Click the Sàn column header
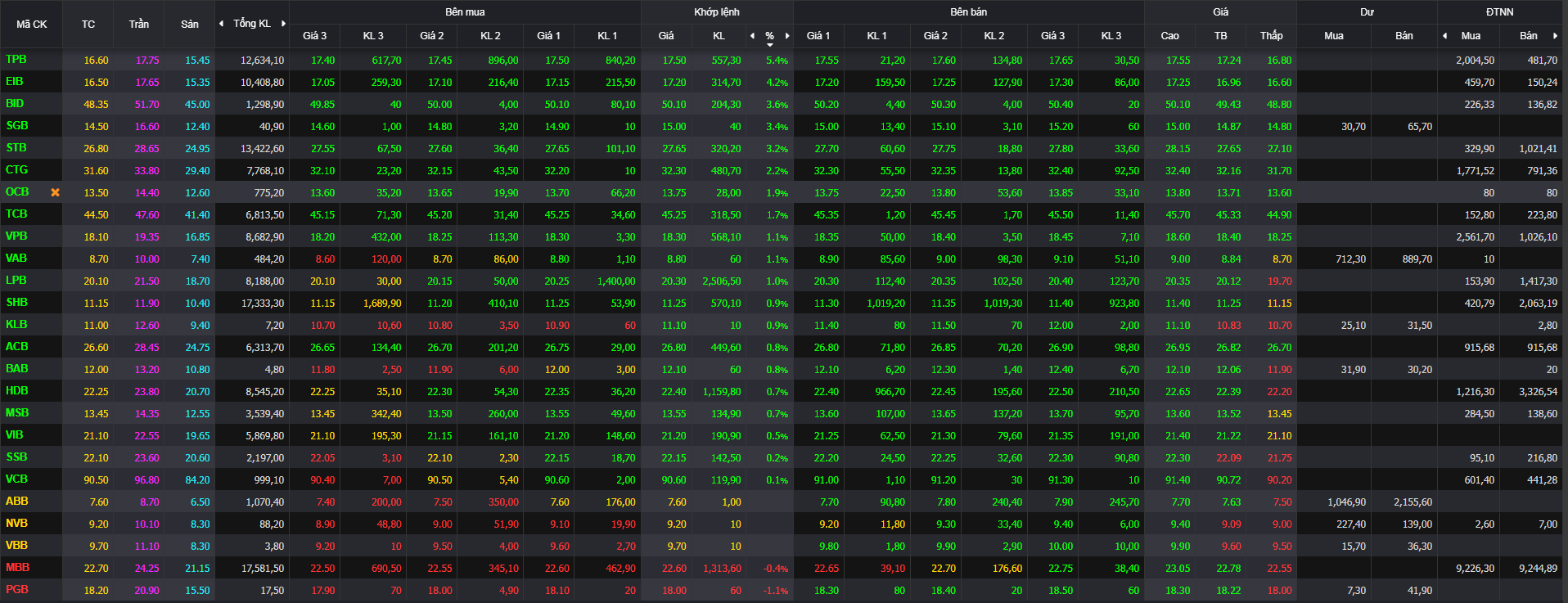The width and height of the screenshot is (1568, 603). click(190, 25)
